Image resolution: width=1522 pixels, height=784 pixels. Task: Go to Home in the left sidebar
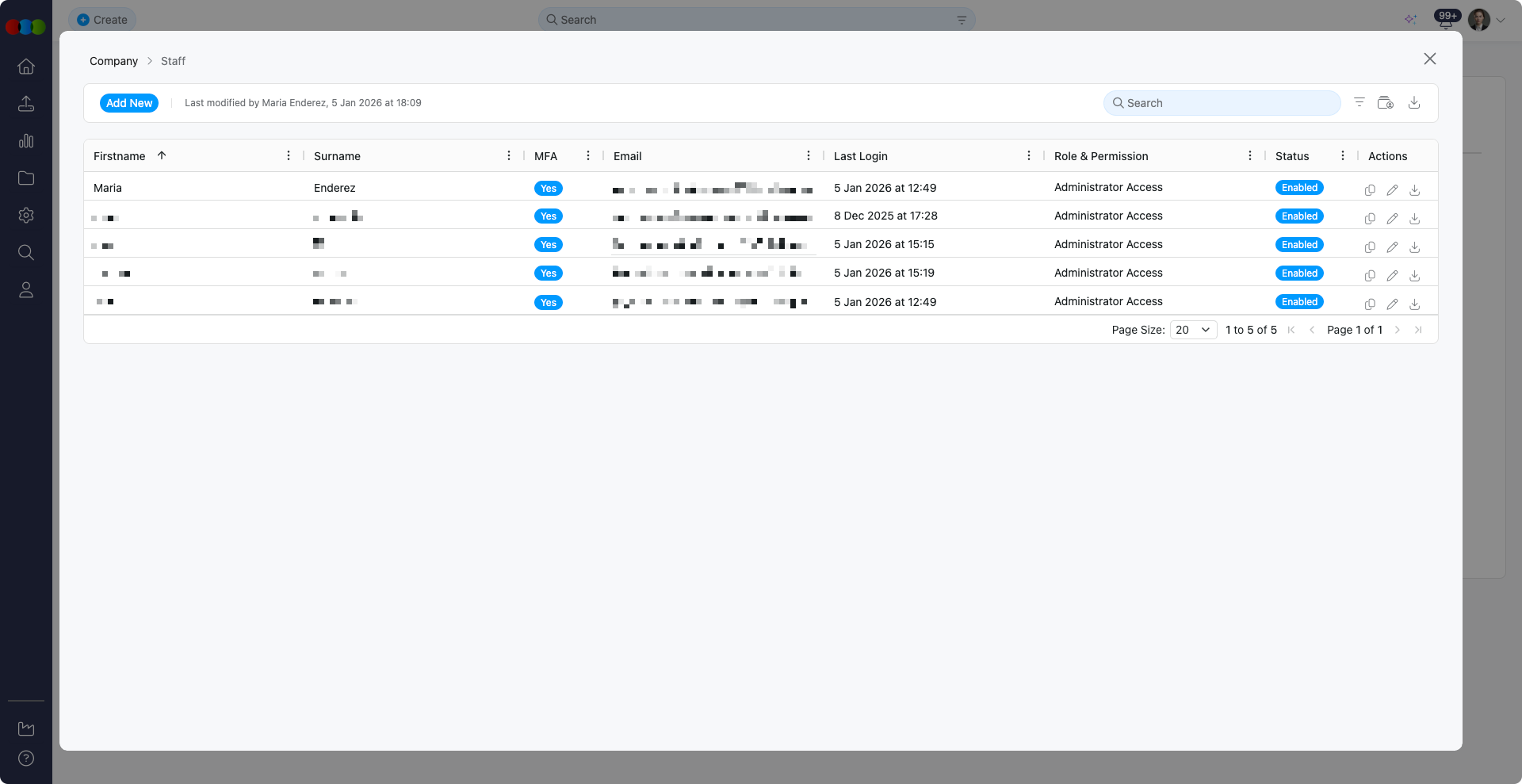26,67
